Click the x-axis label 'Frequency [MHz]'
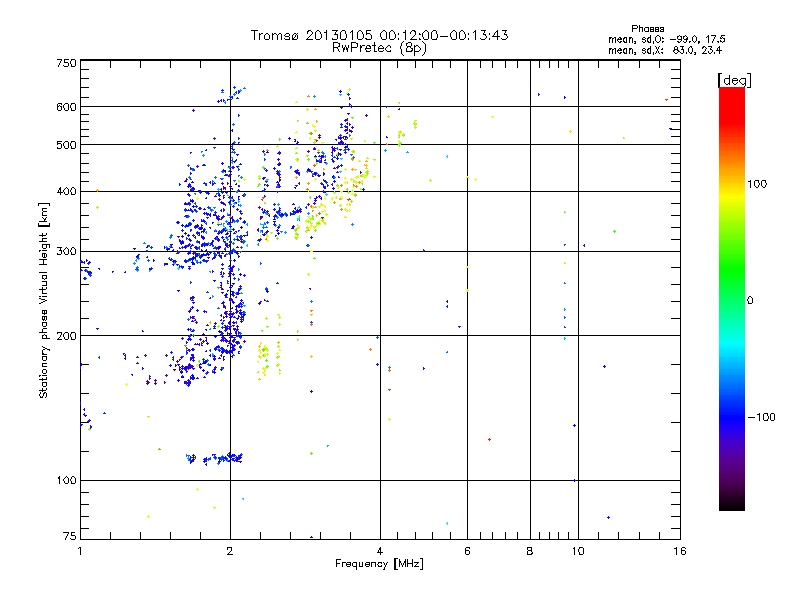The height and width of the screenshot is (600, 800). pos(379,564)
